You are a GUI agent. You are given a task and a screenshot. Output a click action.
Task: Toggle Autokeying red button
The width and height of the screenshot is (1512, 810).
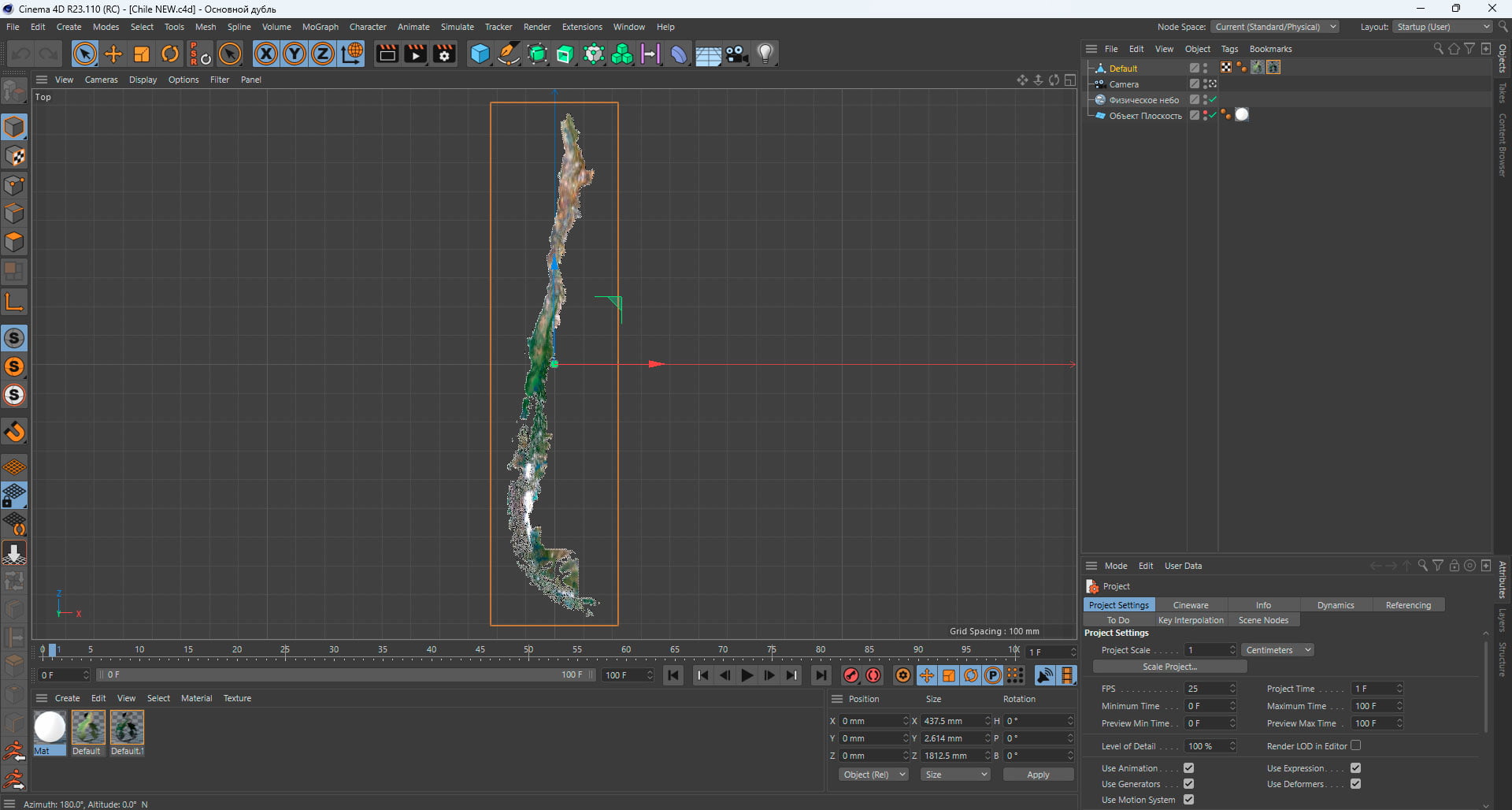(x=873, y=675)
